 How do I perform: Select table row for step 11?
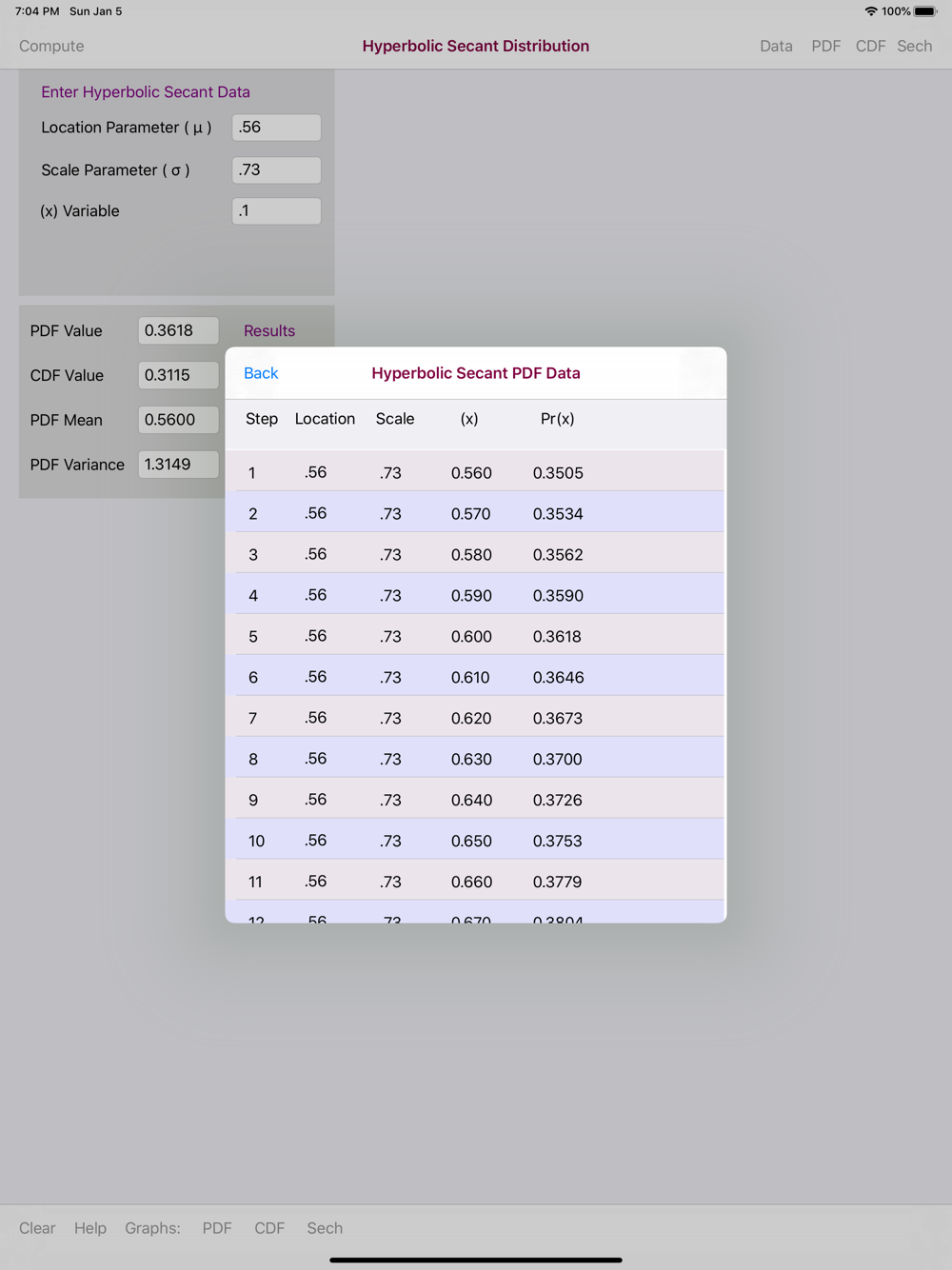480,881
